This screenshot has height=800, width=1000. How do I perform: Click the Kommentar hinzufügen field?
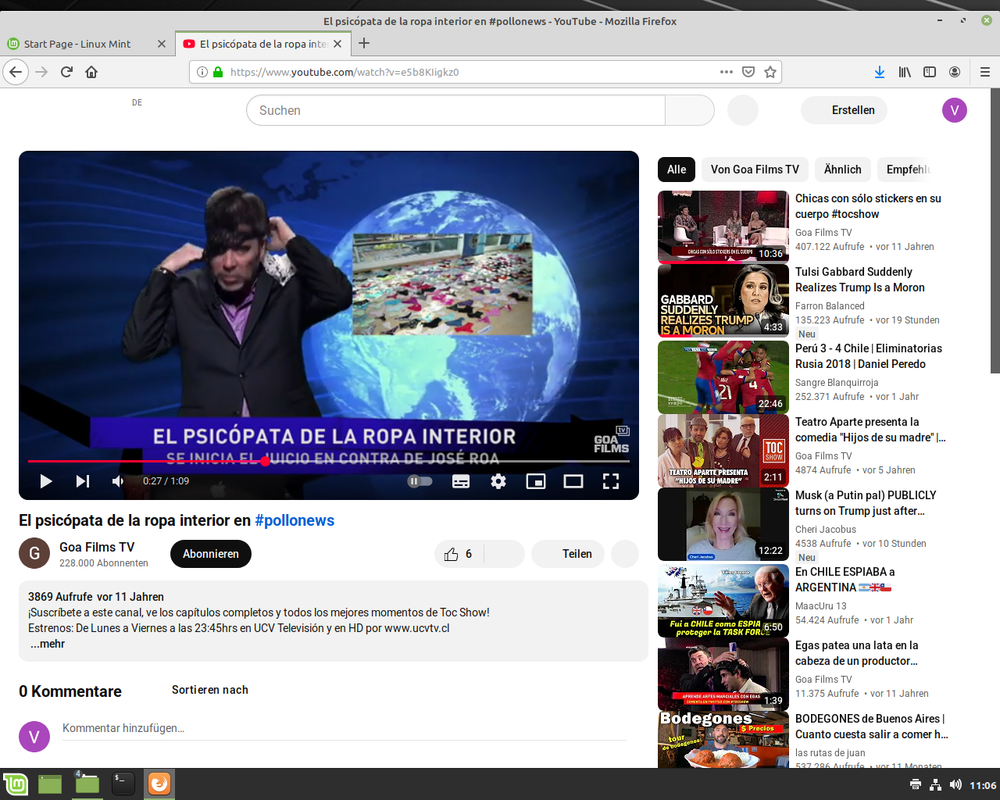click(x=344, y=728)
